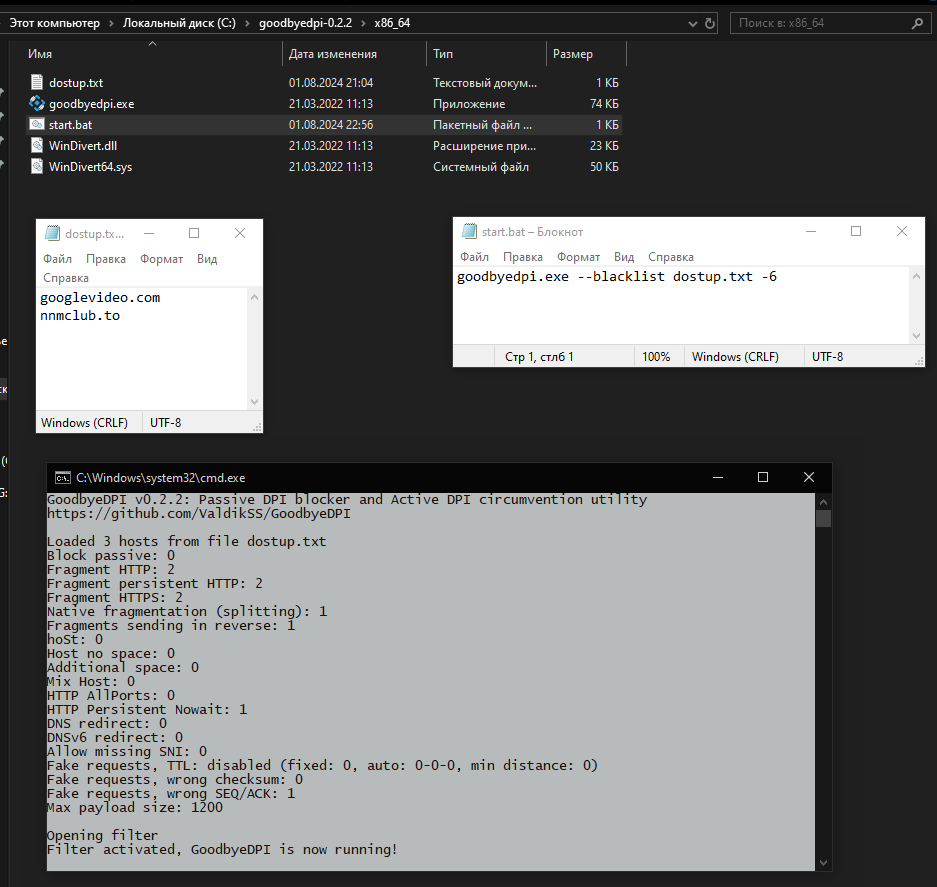Sort files by the Имя column header

[40, 54]
